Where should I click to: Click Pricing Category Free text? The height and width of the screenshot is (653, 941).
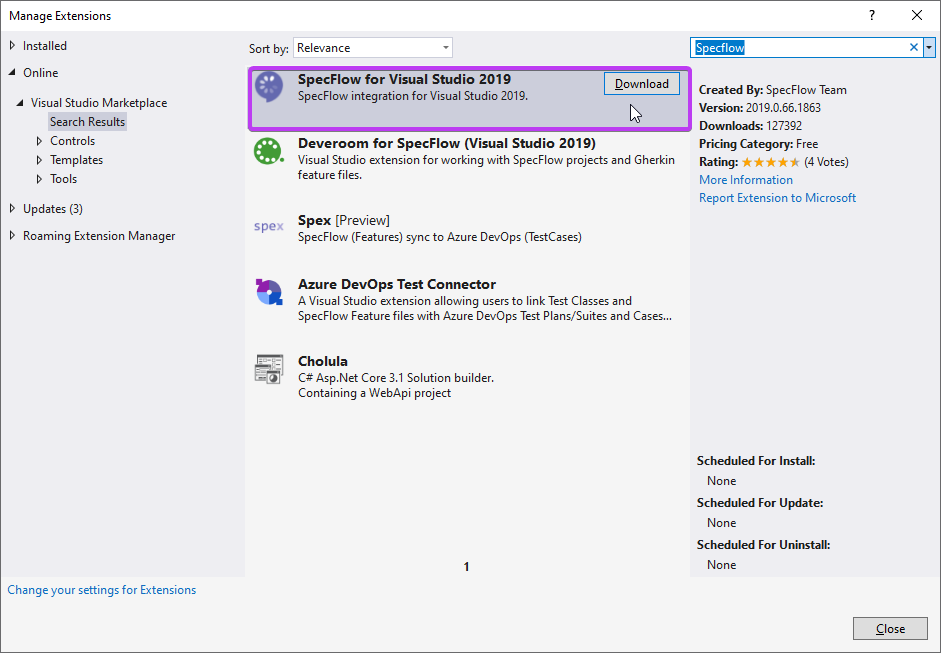[x=759, y=144]
